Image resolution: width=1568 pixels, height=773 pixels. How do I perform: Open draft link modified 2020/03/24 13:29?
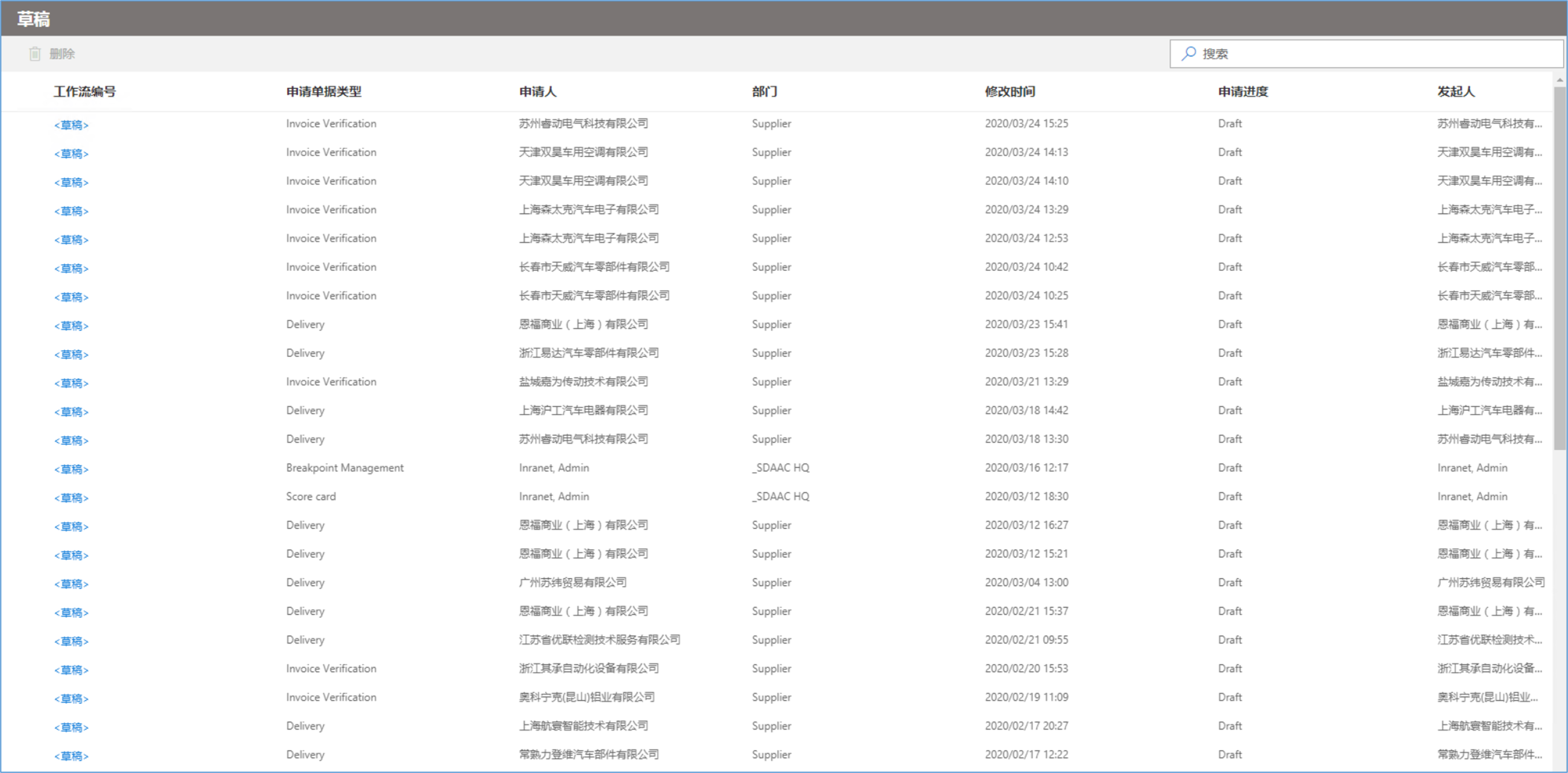click(71, 210)
